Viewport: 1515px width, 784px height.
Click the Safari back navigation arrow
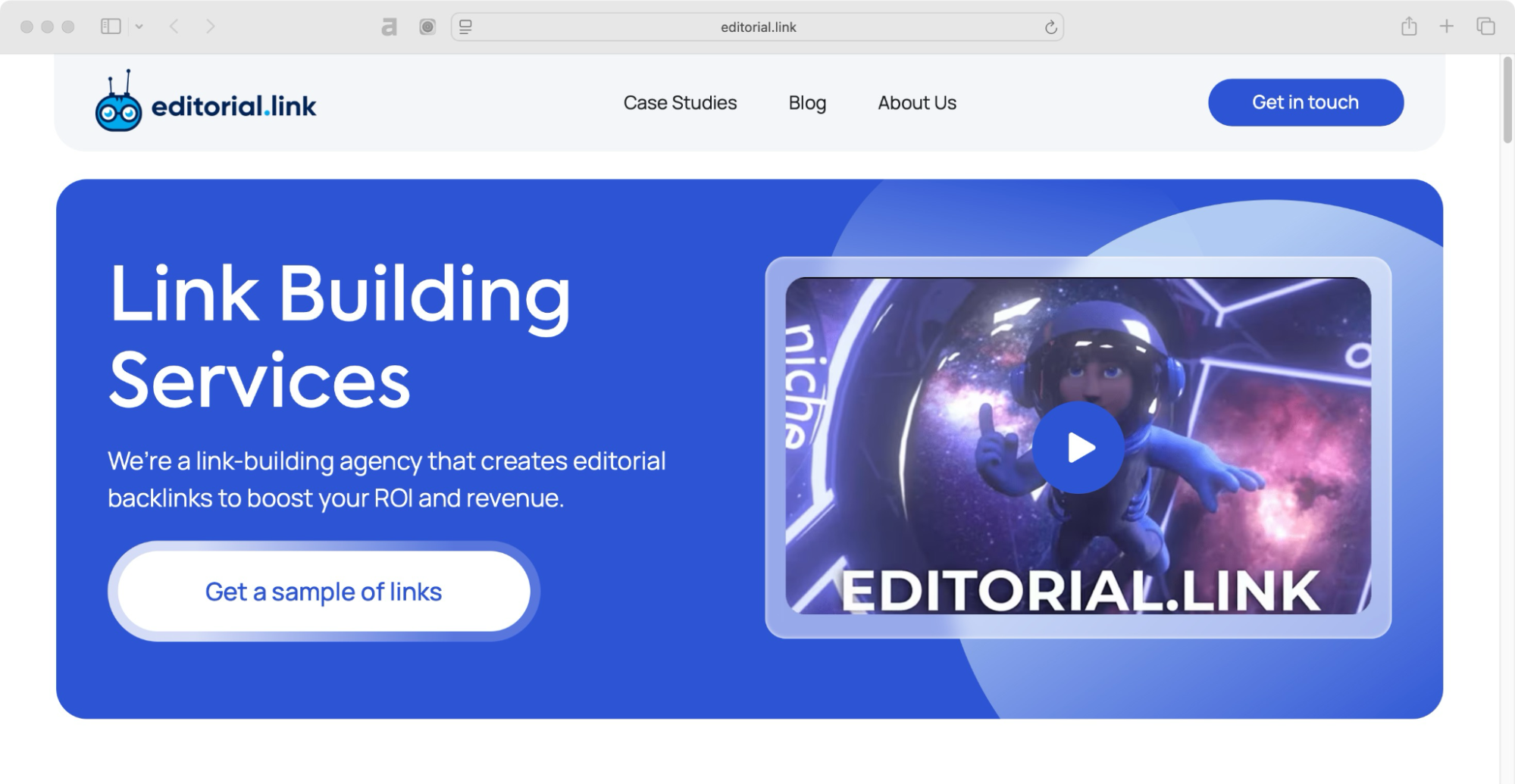pyautogui.click(x=174, y=27)
